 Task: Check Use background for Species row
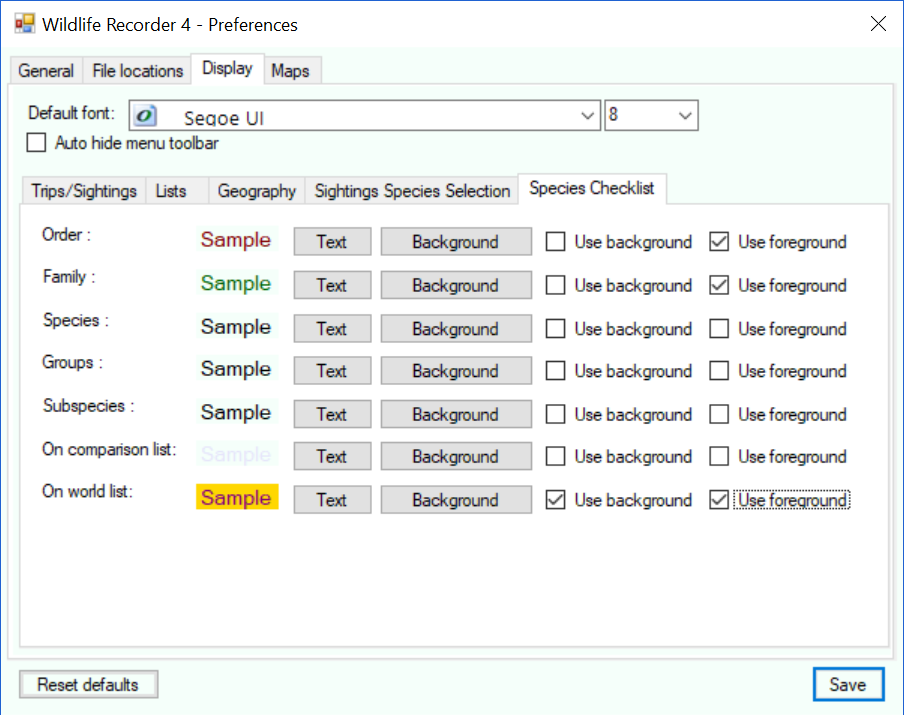point(555,329)
